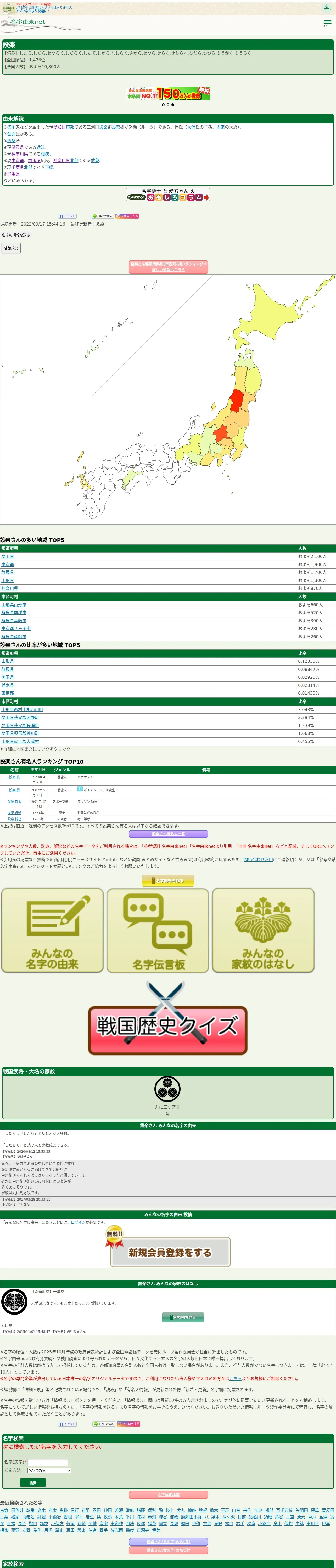
Task: Open the 山形県山形市 link
Action: click(14, 605)
